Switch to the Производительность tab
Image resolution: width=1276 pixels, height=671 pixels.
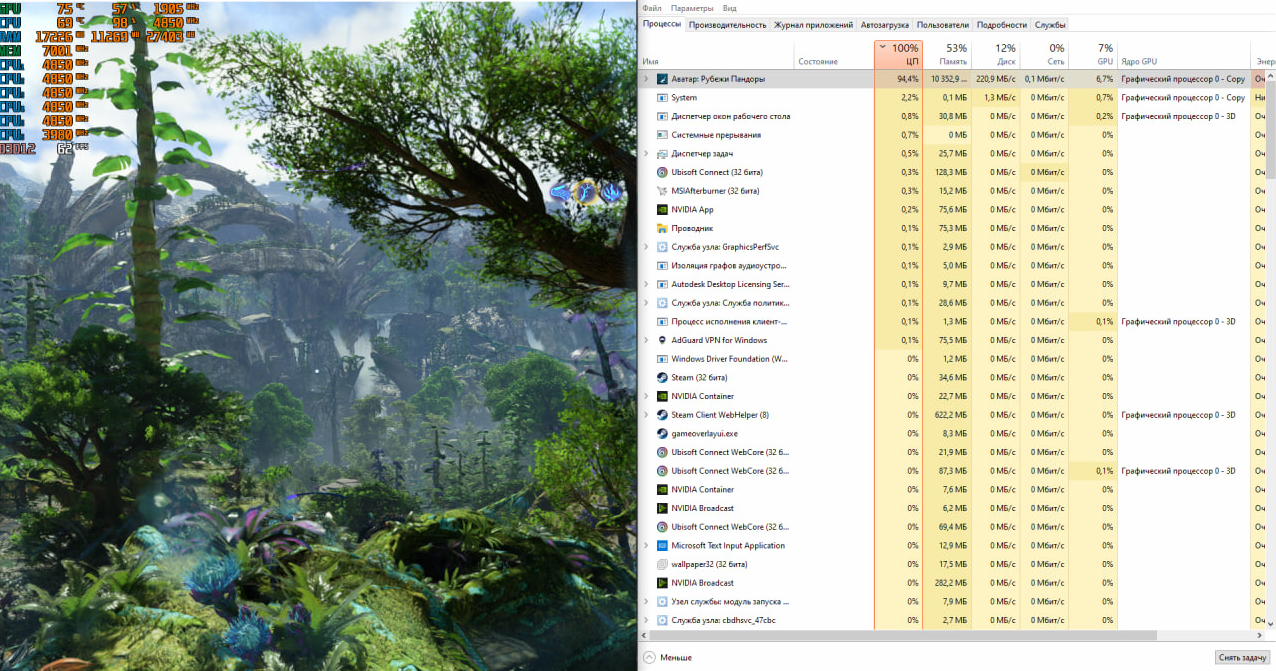click(727, 25)
